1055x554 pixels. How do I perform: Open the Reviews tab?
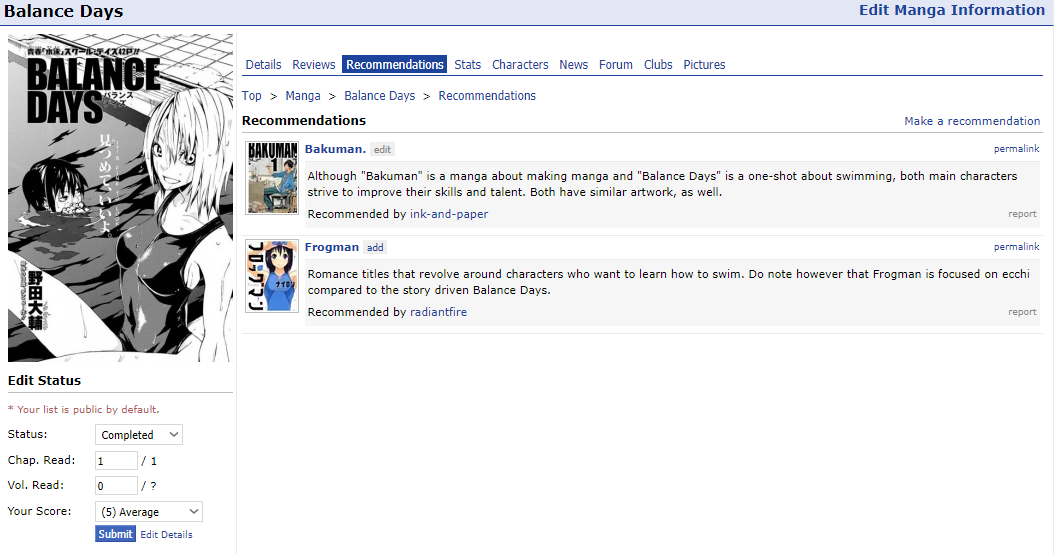tap(314, 65)
